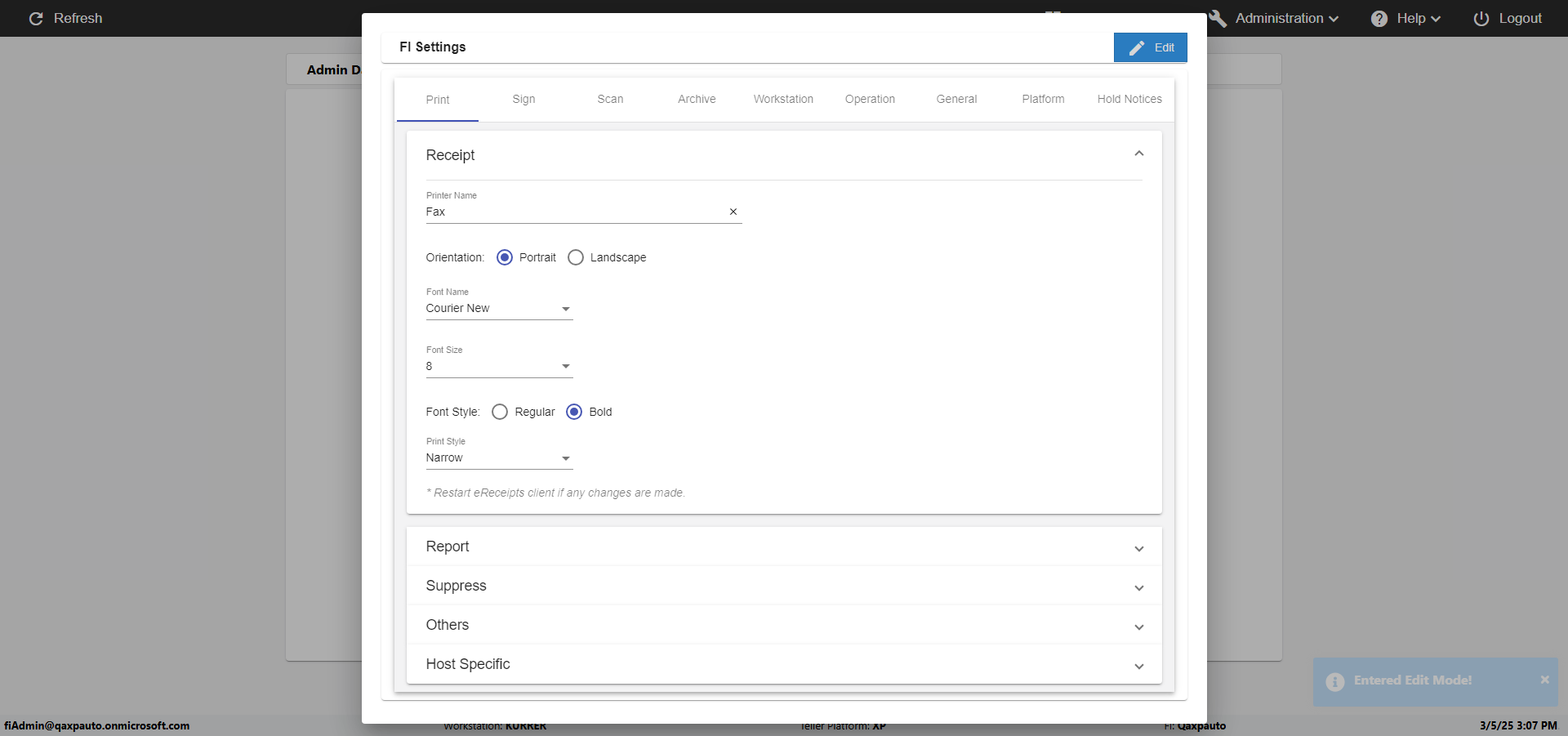This screenshot has width=1568, height=736.
Task: Click the Edit button
Action: [x=1150, y=47]
